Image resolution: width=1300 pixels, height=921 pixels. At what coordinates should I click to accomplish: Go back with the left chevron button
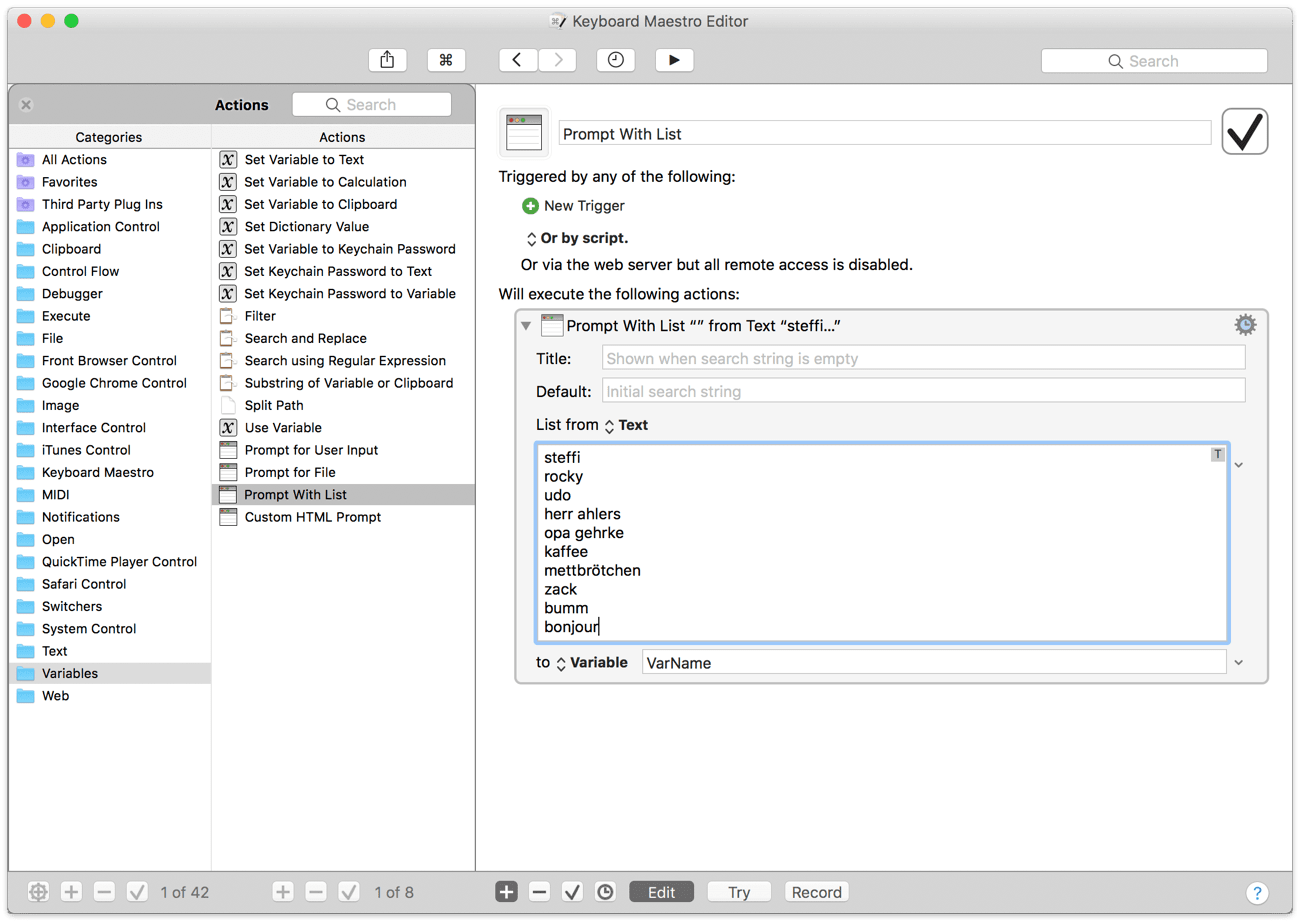point(518,60)
